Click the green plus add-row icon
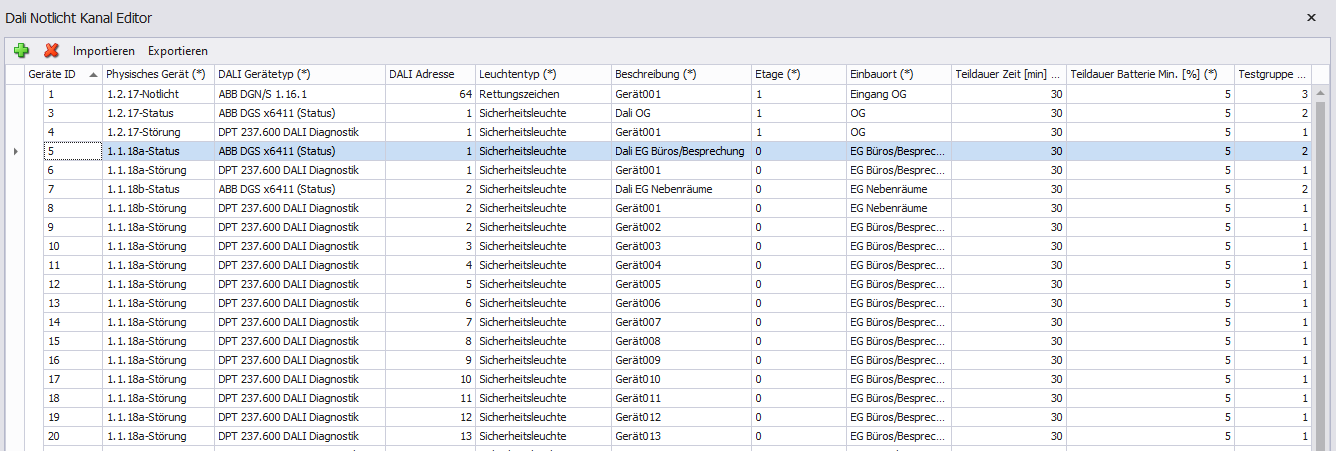The image size is (1336, 451). click(21, 50)
